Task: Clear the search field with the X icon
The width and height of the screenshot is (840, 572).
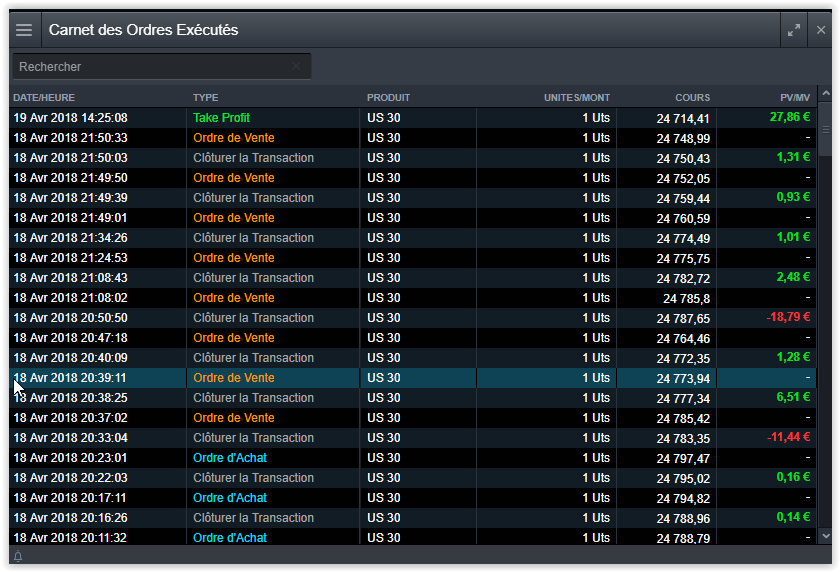Action: pos(296,66)
